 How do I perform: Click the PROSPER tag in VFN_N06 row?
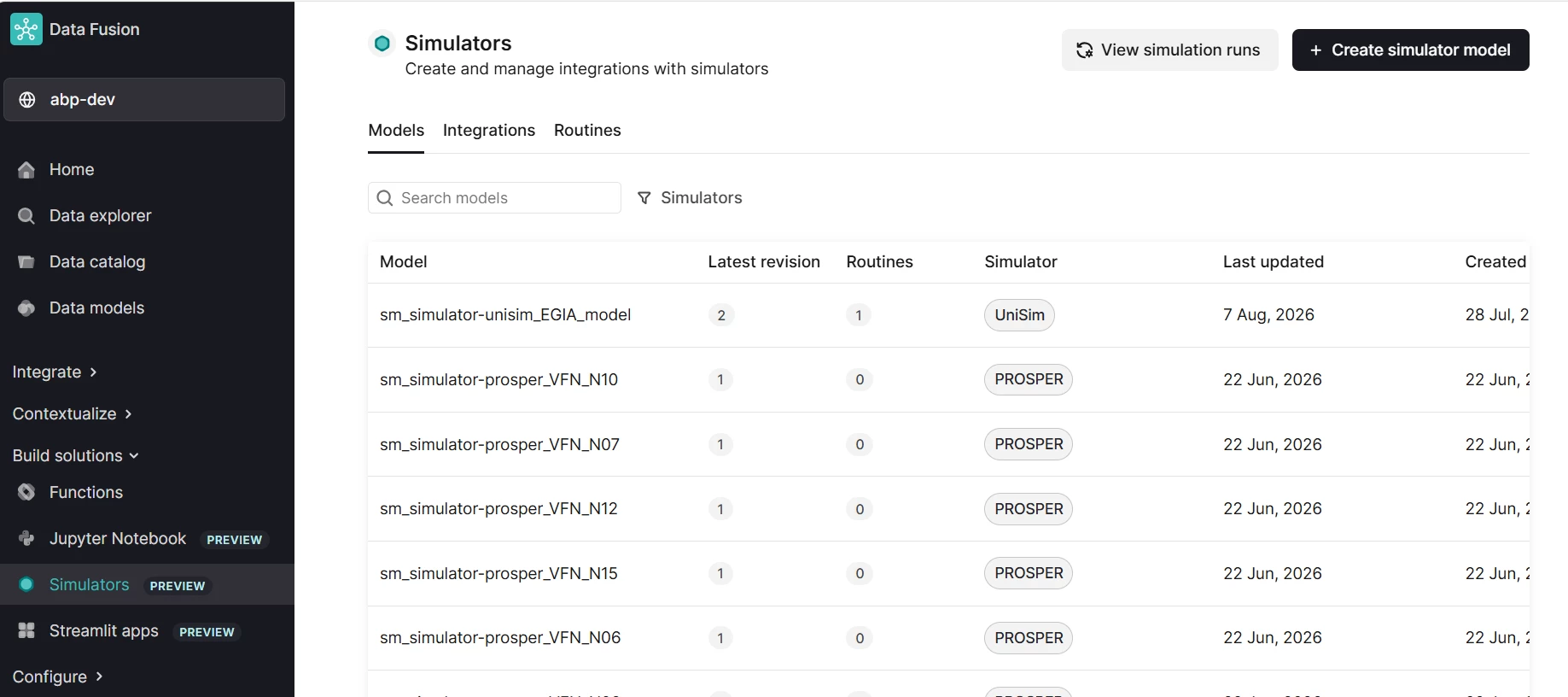pos(1029,638)
